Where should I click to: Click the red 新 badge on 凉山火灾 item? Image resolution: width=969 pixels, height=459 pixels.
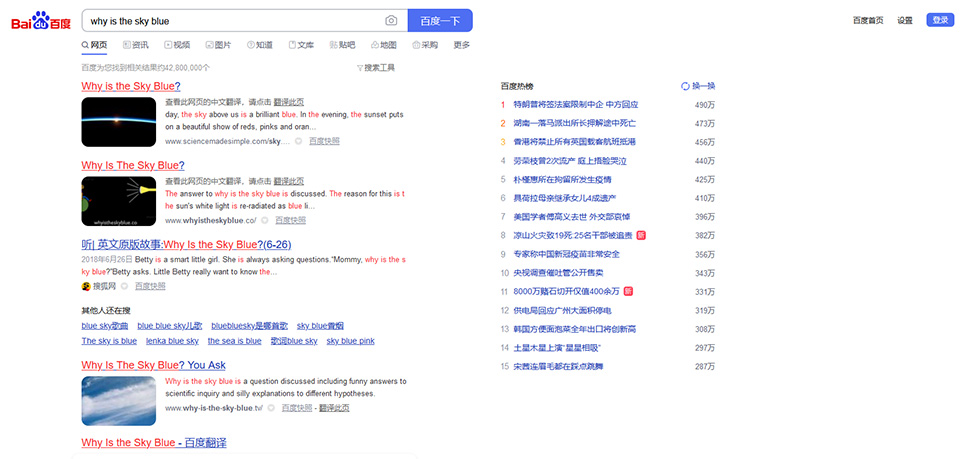[x=641, y=235]
